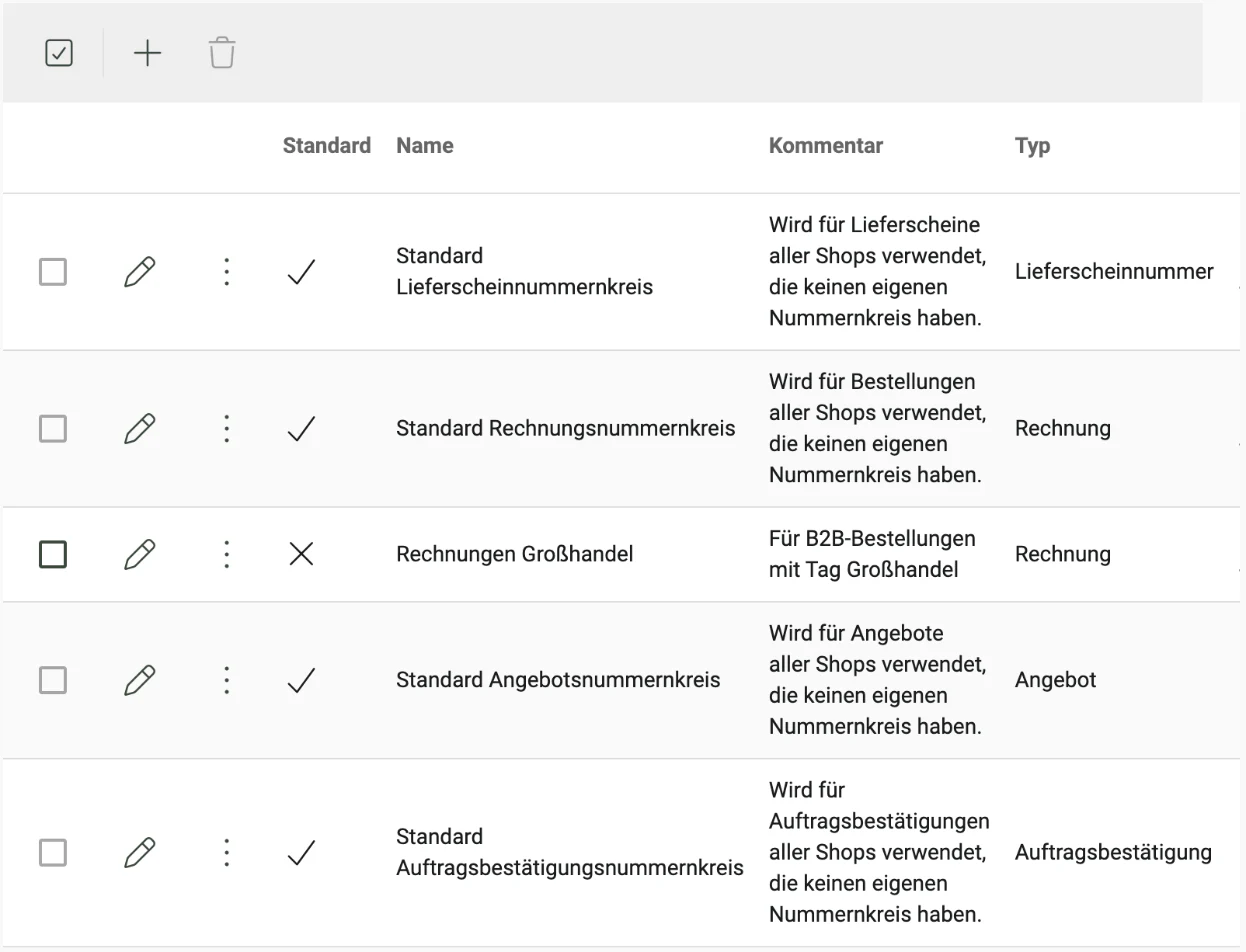Click the comment 'Für B2B-Bestellungen mit Tag Großhandel'
The image size is (1246, 952).
click(x=872, y=554)
